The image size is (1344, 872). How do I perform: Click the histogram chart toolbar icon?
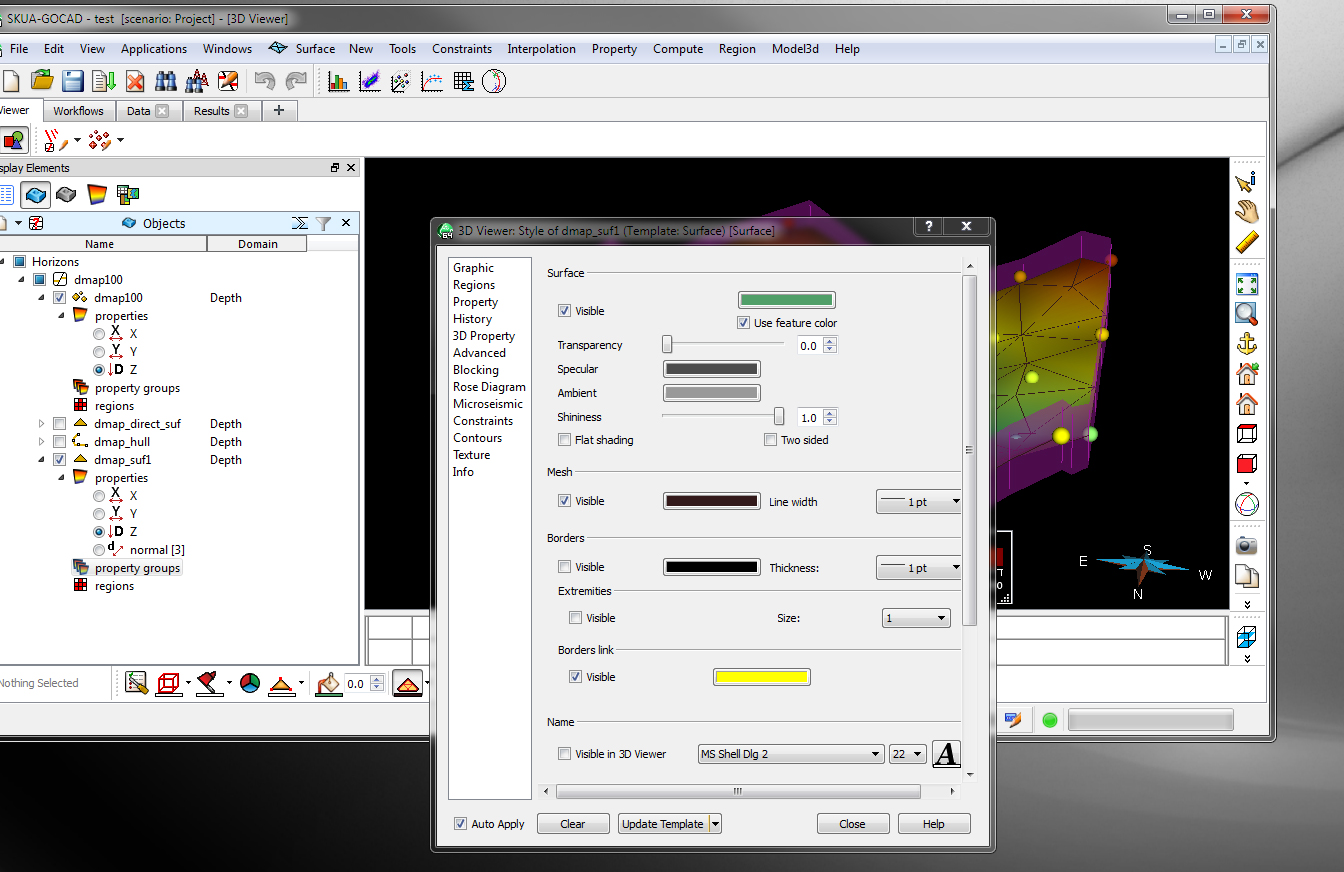(339, 82)
